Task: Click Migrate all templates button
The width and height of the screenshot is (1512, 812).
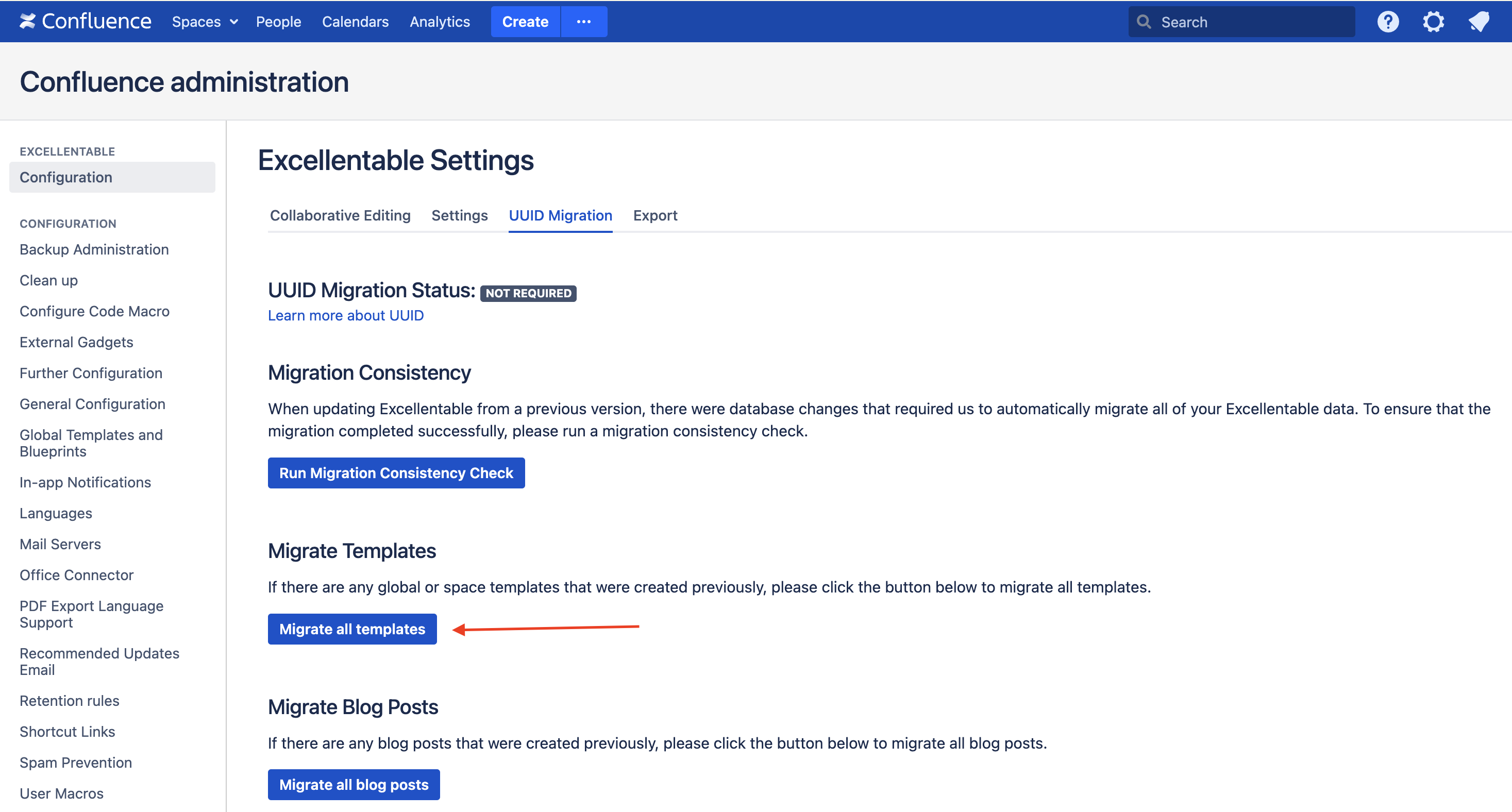Action: tap(352, 629)
